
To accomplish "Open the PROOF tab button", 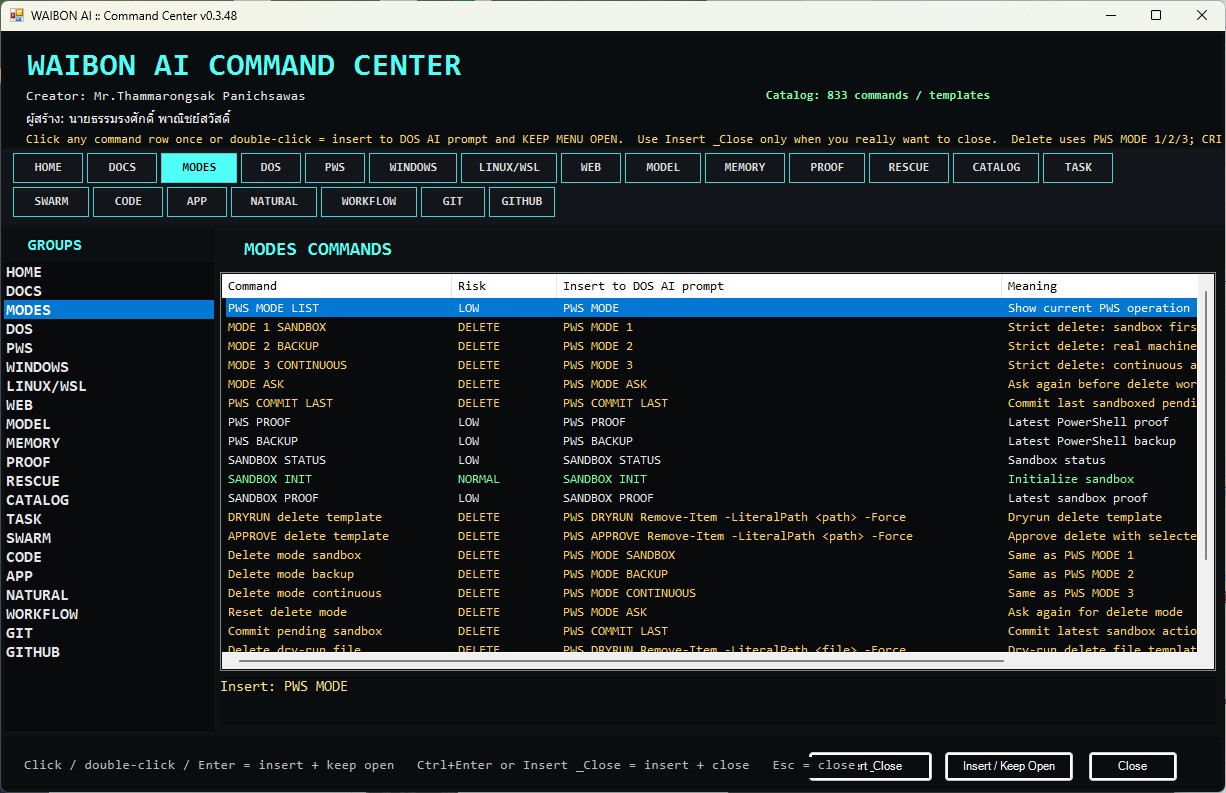I will (x=827, y=168).
